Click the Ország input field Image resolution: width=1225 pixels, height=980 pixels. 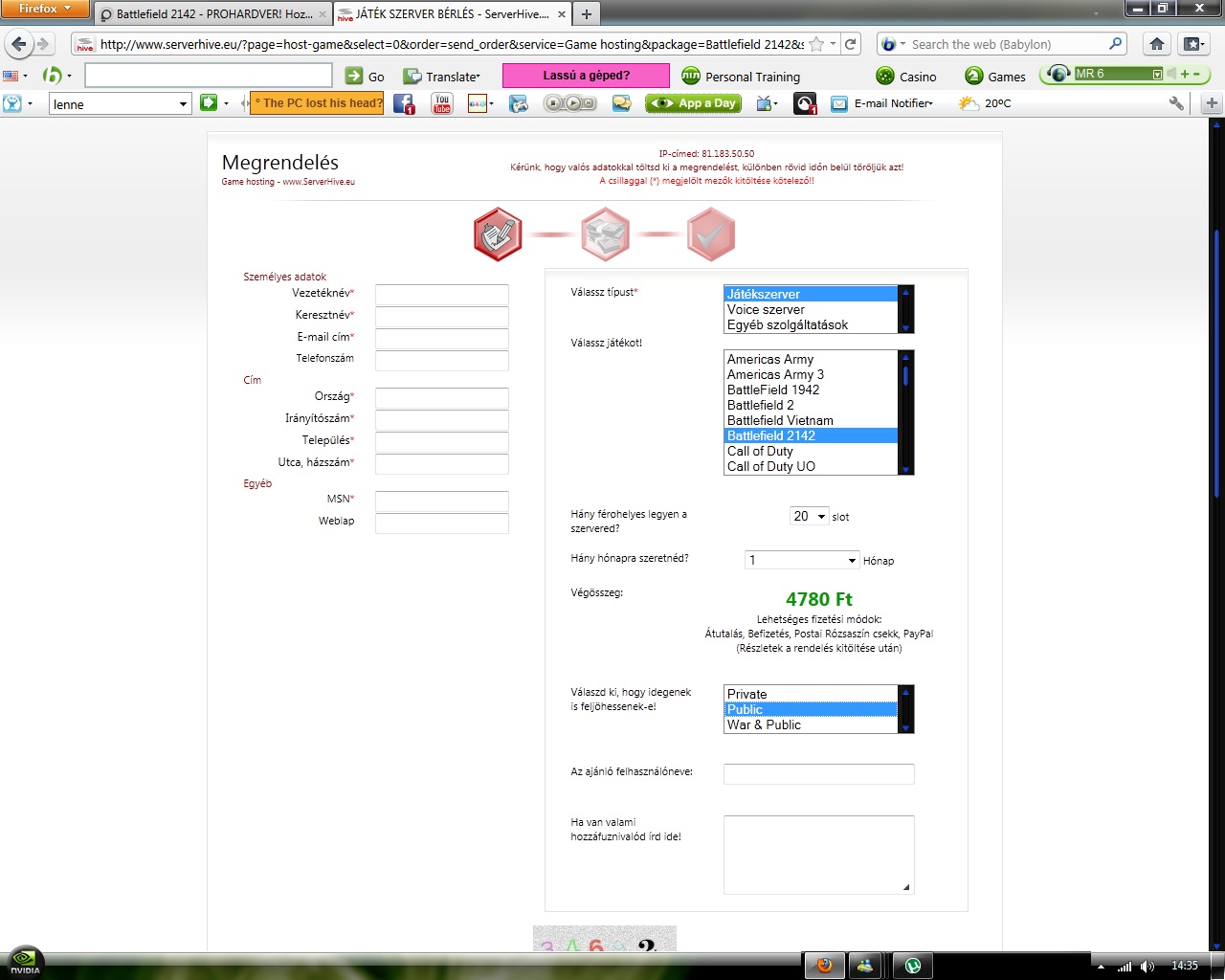(442, 398)
